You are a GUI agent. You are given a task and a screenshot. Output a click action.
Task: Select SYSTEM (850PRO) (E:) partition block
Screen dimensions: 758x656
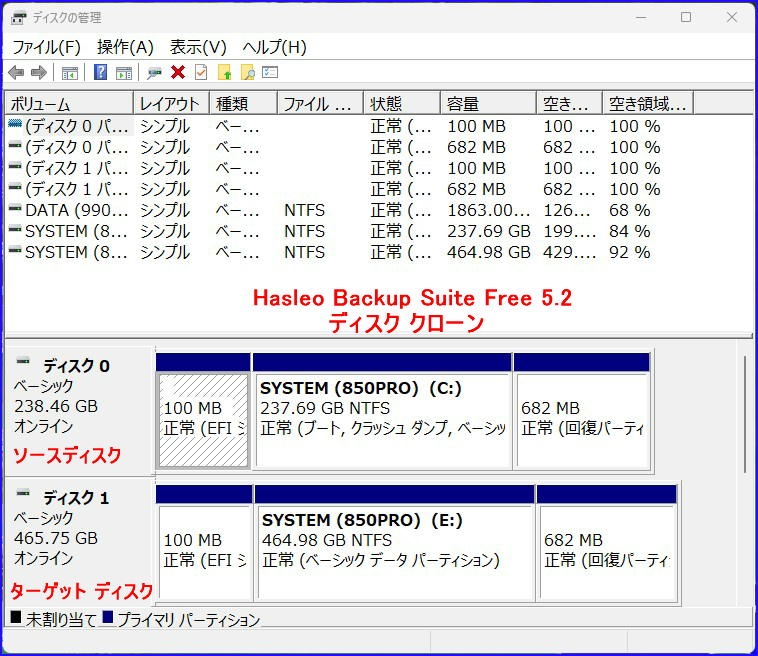394,543
